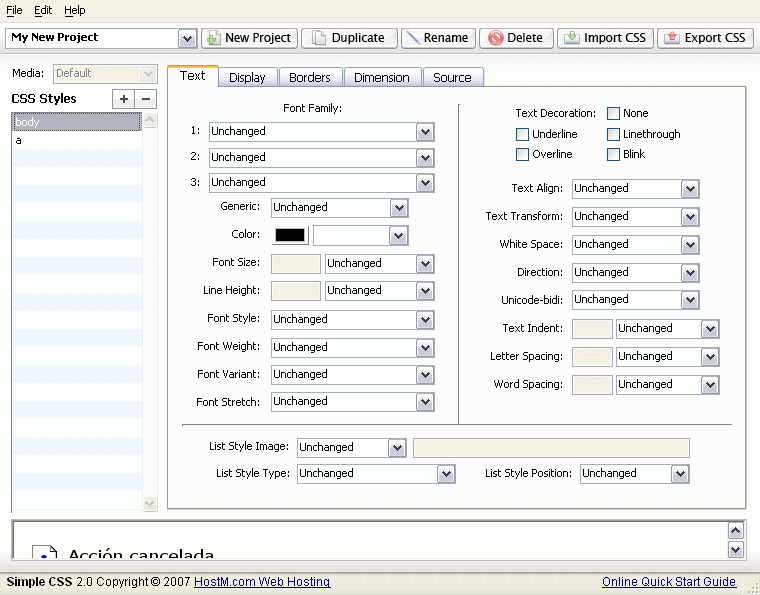This screenshot has width=760, height=595.
Task: Click the List Style Image URL field
Action: coord(551,448)
